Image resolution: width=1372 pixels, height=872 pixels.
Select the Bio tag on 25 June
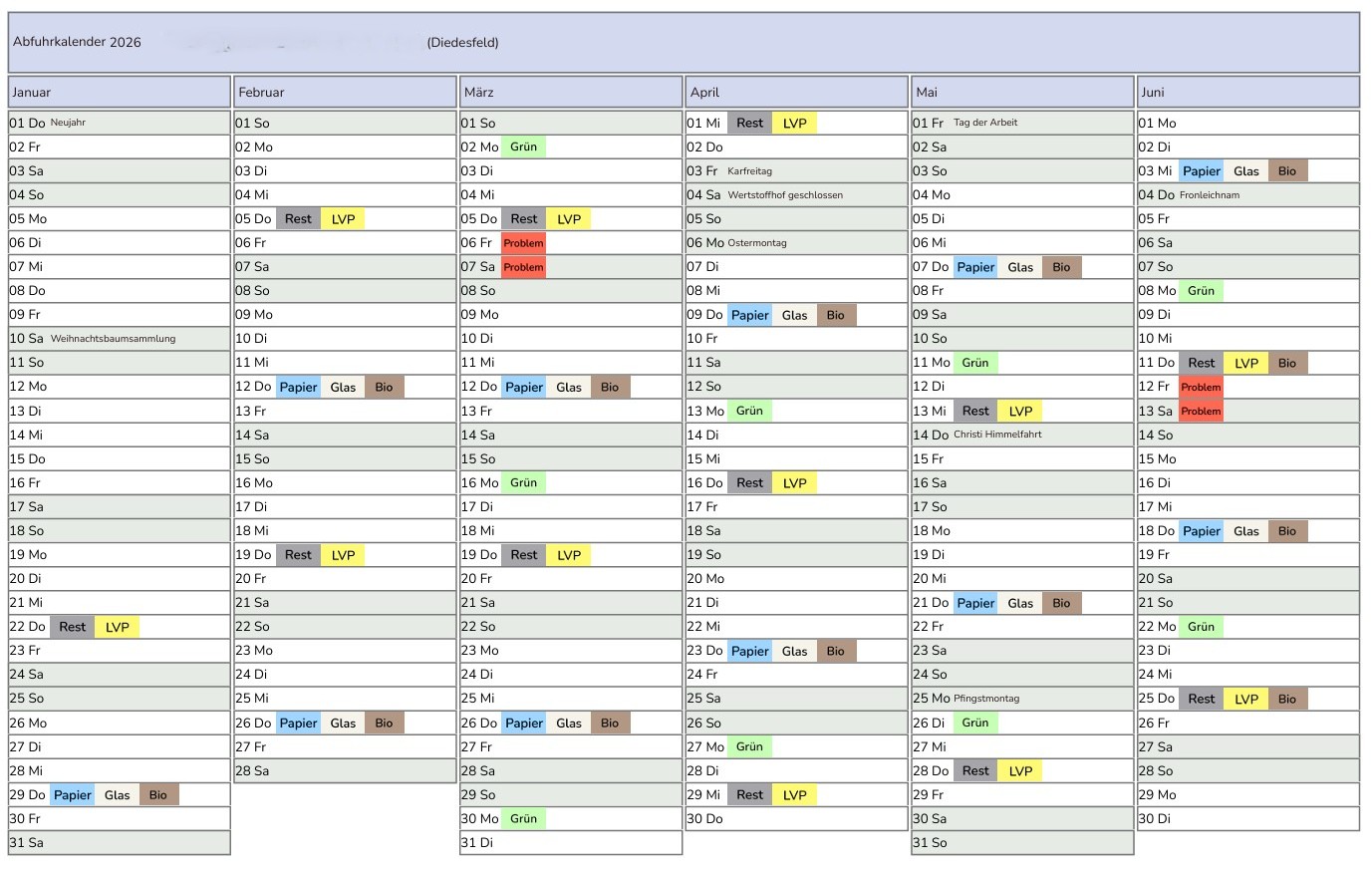(1287, 700)
